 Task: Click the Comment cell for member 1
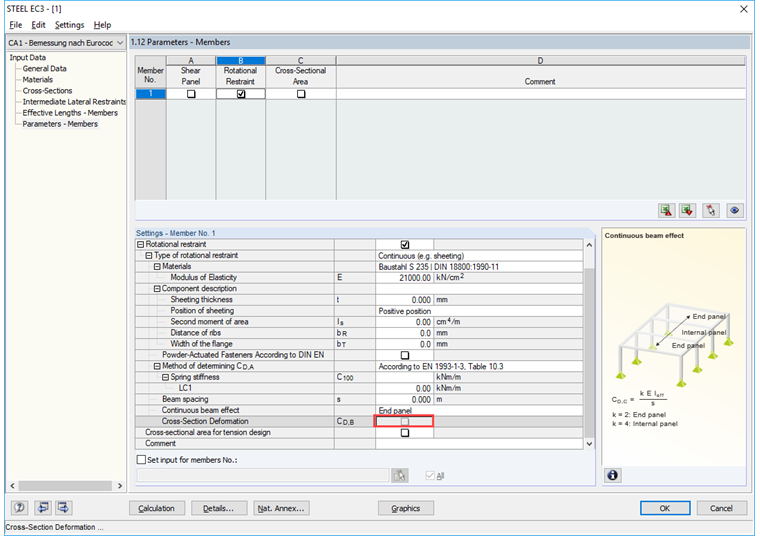coord(540,94)
